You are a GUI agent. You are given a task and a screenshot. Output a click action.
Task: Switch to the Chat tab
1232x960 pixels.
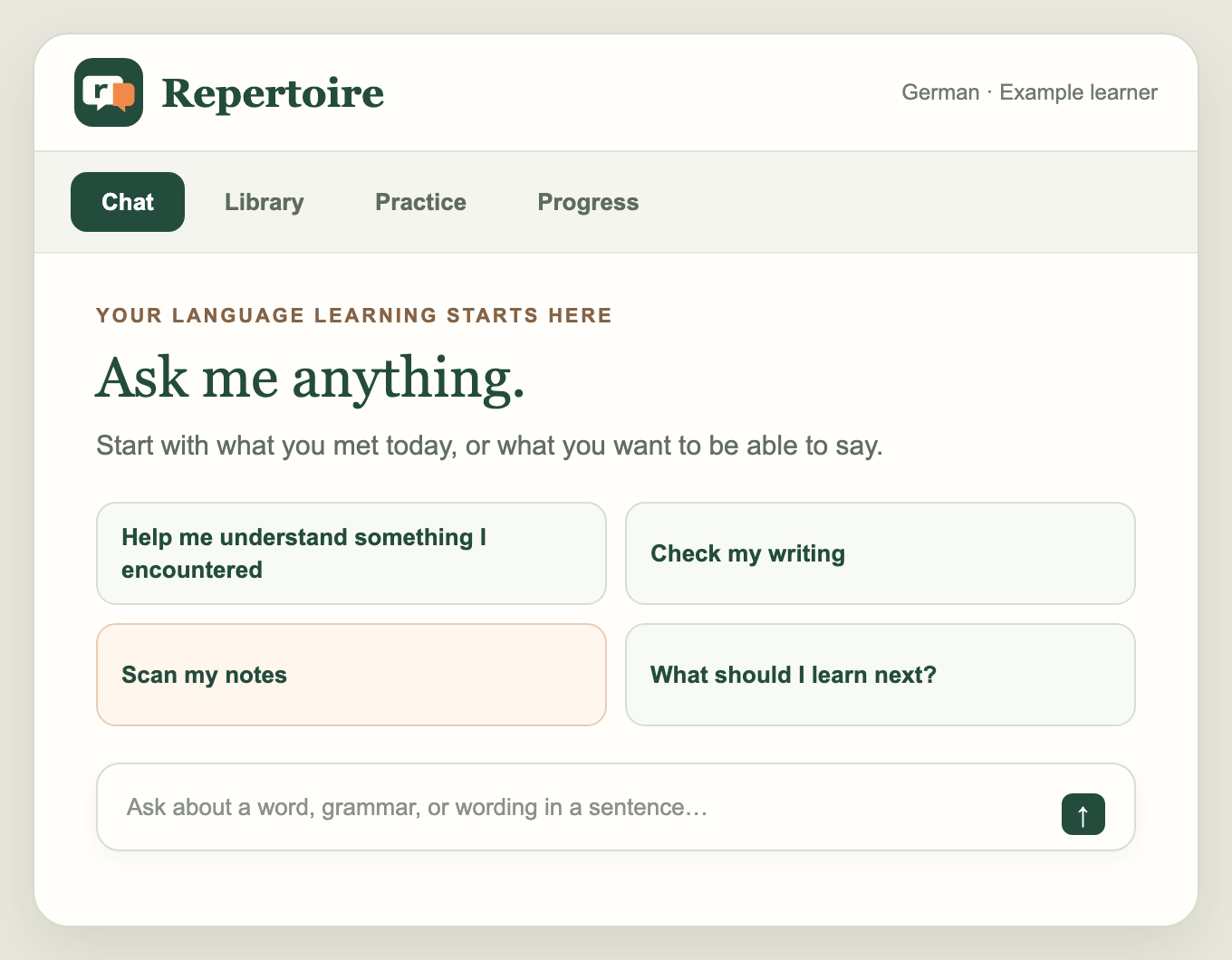(x=128, y=202)
